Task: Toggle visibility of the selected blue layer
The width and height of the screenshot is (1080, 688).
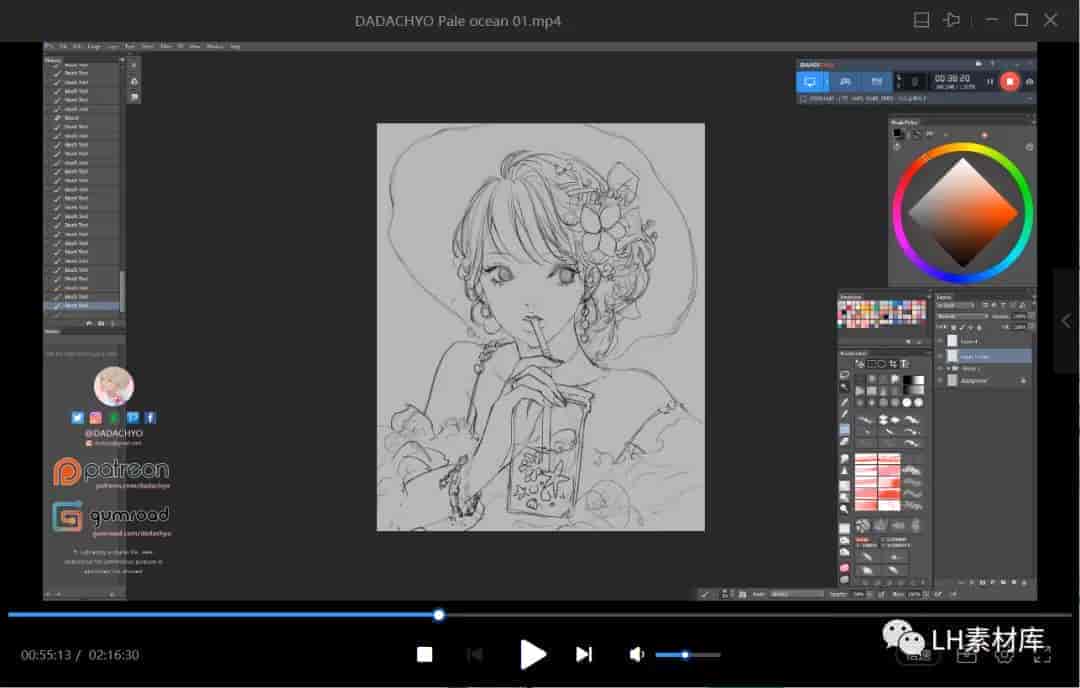Action: (940, 356)
